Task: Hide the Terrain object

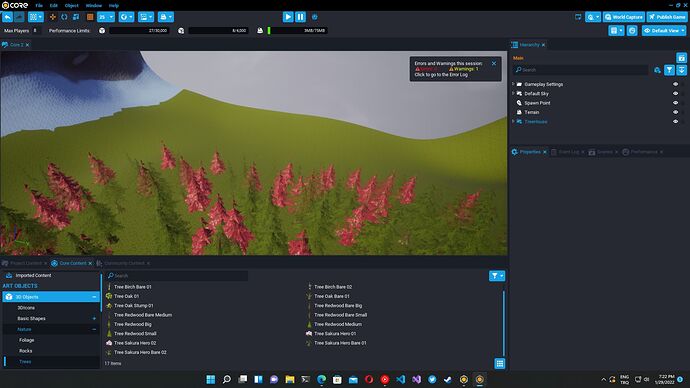Action: click(675, 112)
